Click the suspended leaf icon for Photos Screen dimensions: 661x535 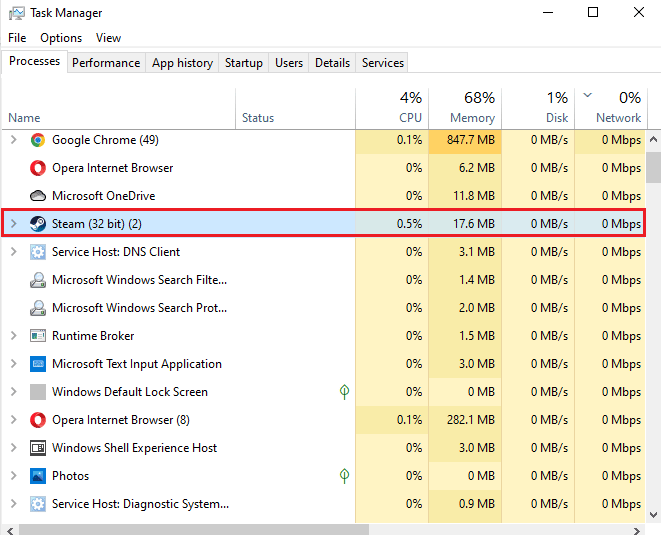point(344,476)
